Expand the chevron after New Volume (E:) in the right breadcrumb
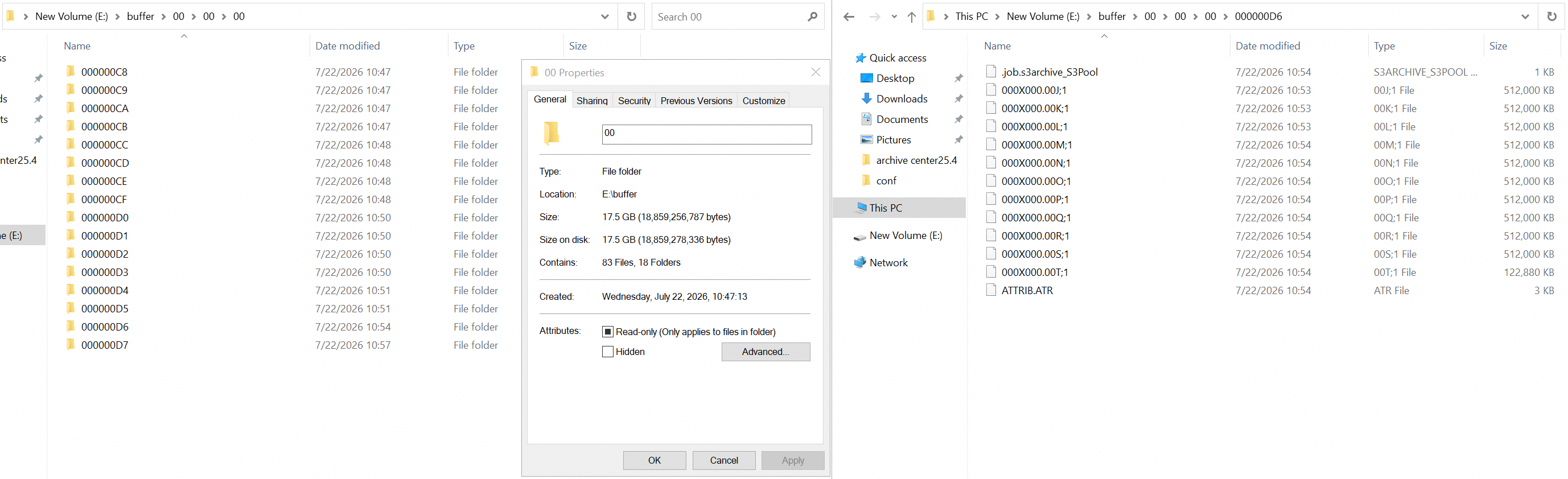1568x479 pixels. pos(1088,16)
